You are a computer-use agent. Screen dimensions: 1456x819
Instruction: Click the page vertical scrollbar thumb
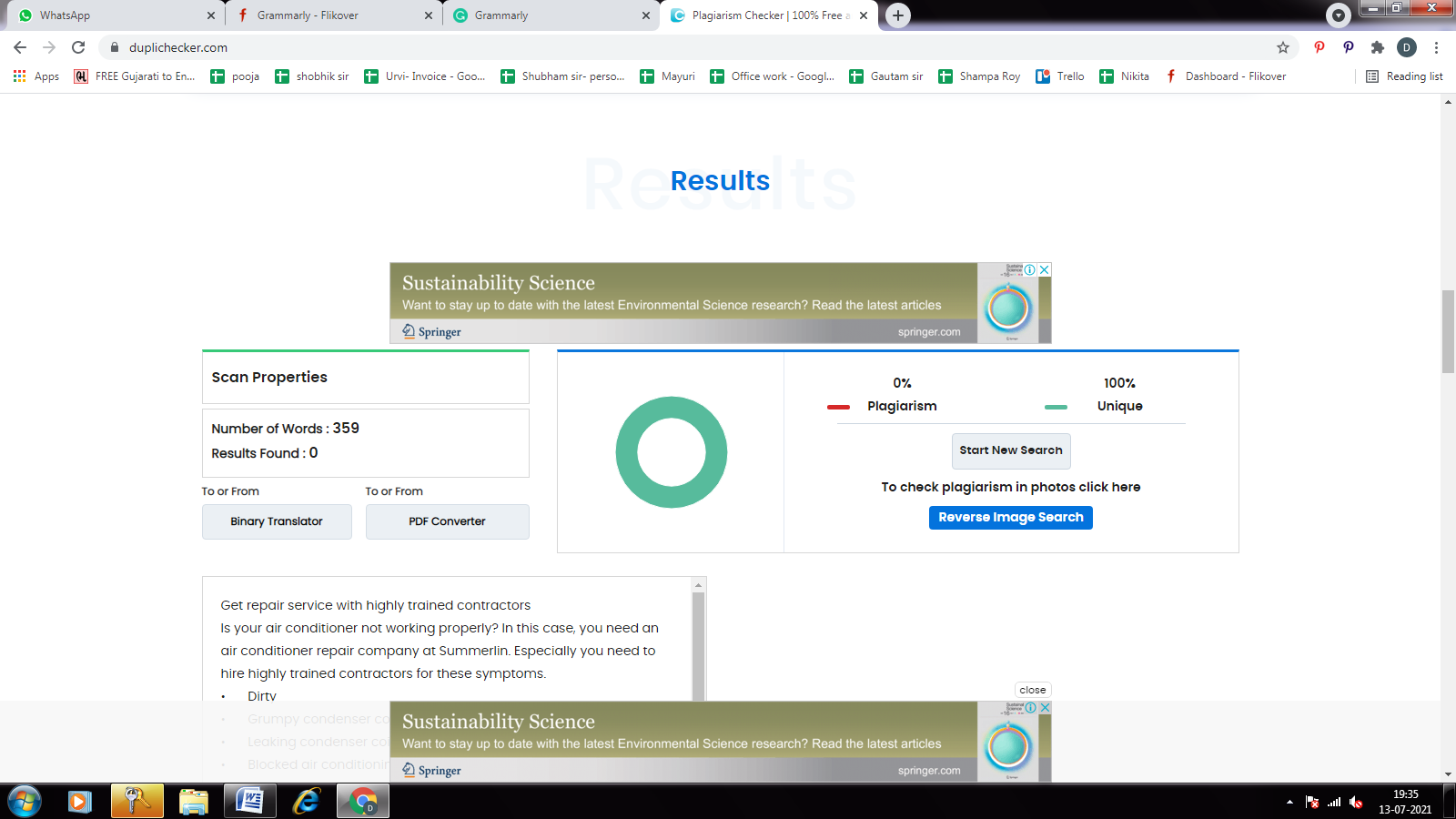coord(1448,331)
